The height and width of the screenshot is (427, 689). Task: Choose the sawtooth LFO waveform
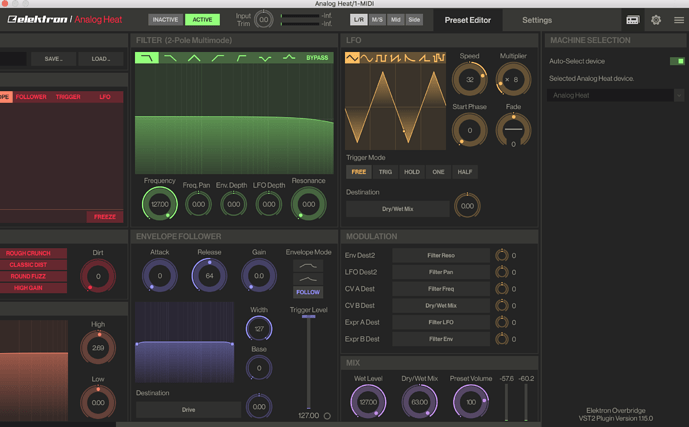click(395, 58)
